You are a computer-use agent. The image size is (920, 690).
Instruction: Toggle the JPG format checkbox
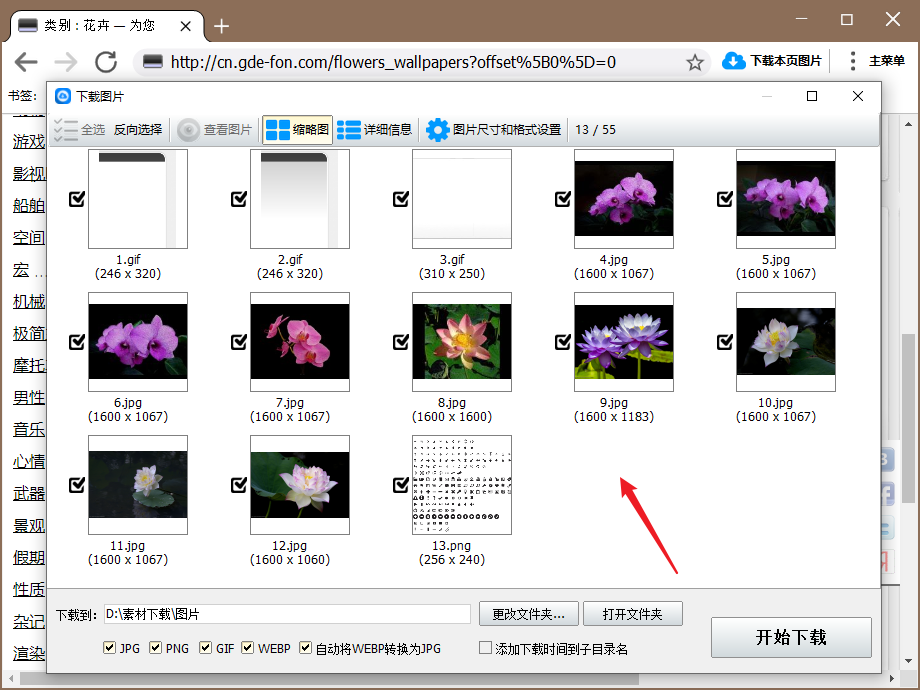109,648
